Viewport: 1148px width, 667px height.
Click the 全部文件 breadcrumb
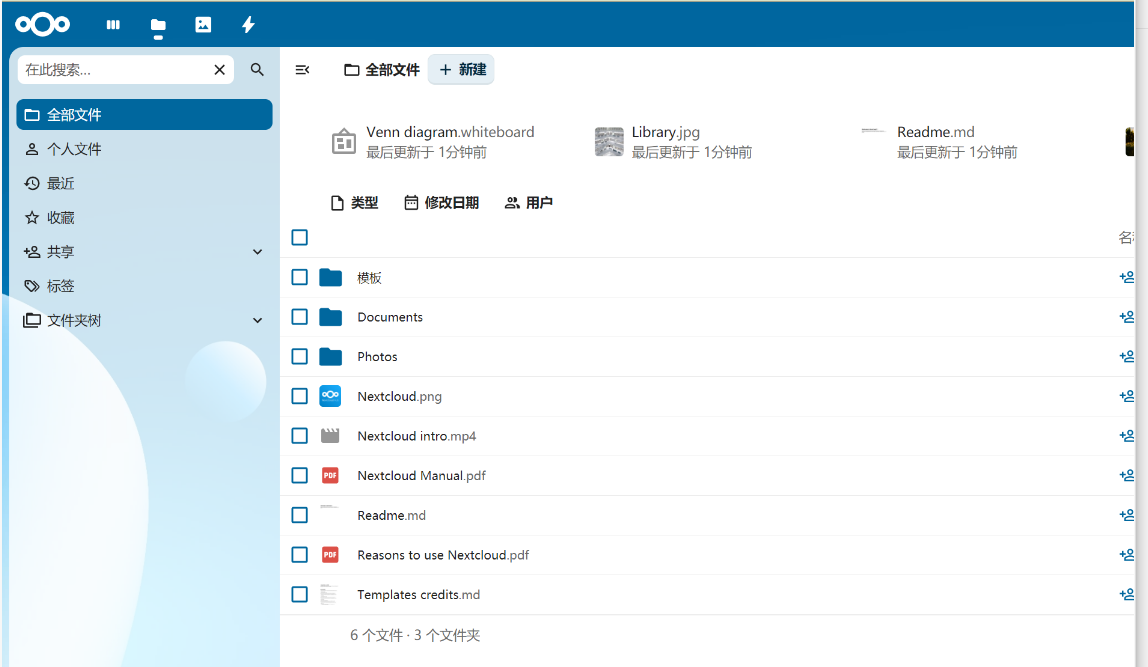tap(382, 70)
